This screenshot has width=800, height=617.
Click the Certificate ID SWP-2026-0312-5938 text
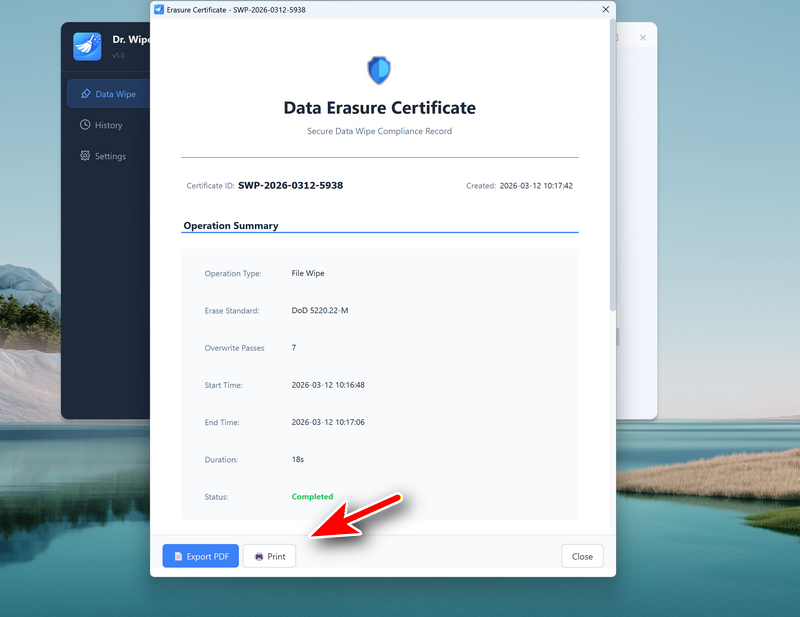290,185
